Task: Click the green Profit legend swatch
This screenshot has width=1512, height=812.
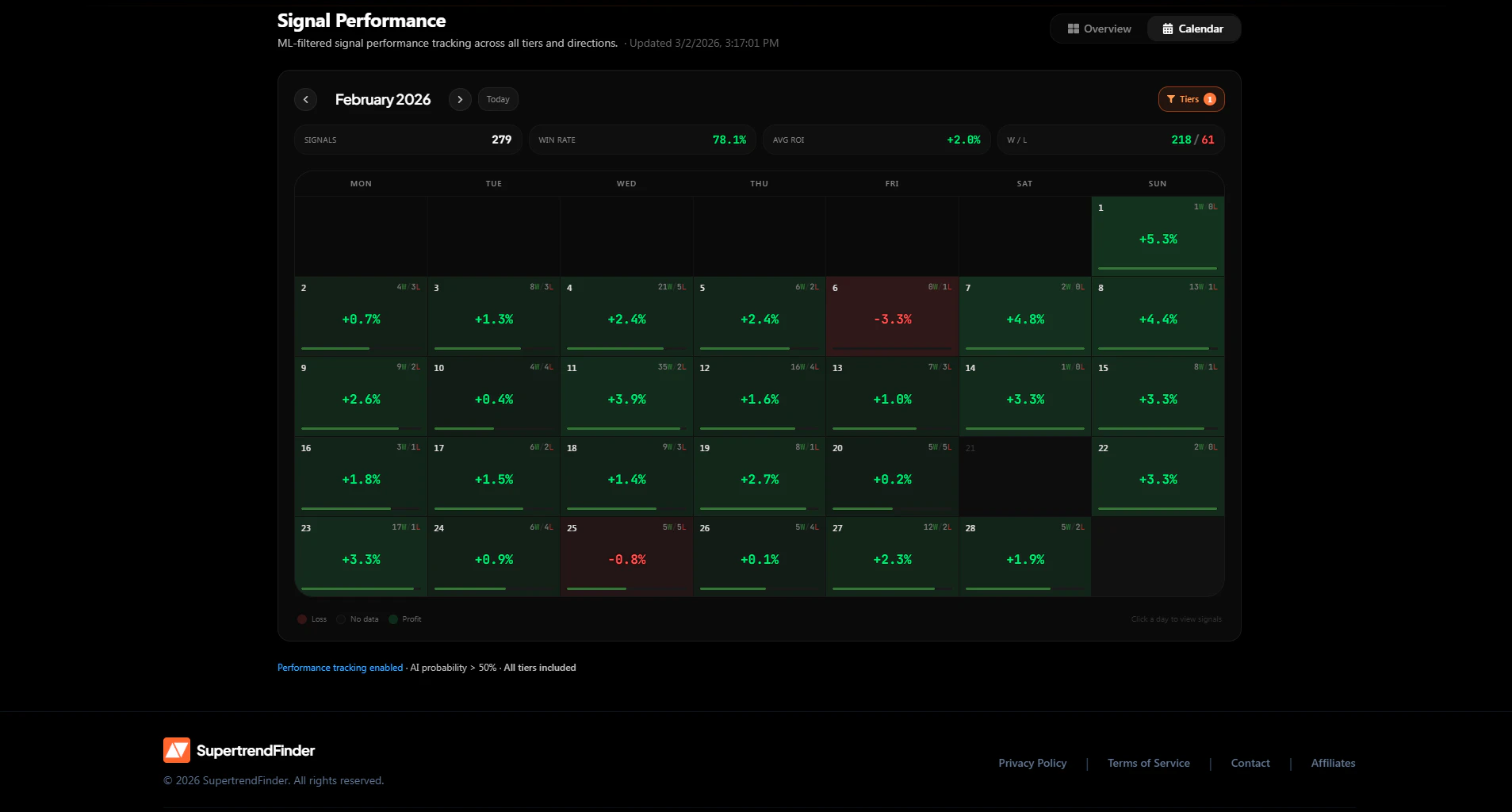Action: pyautogui.click(x=393, y=619)
